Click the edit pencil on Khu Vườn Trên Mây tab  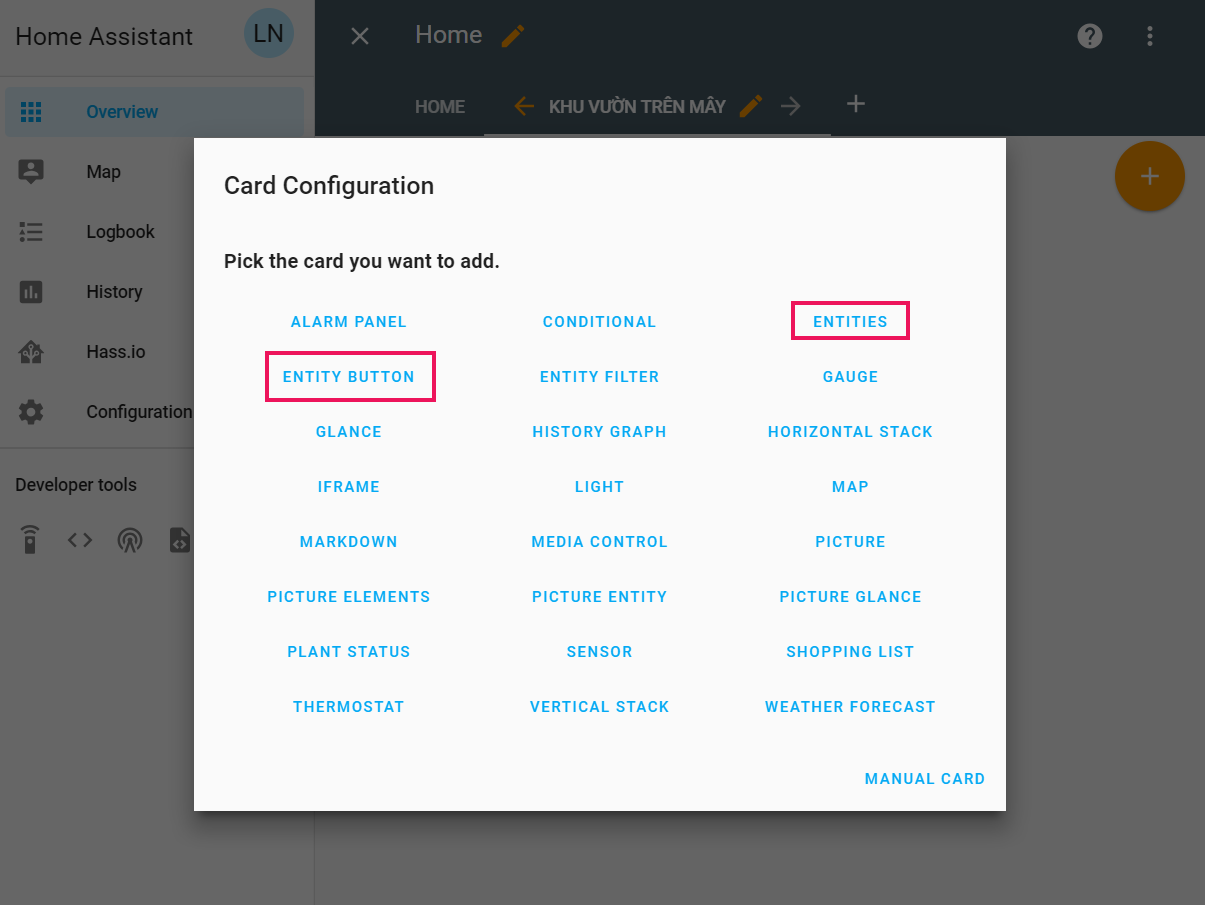[x=751, y=106]
